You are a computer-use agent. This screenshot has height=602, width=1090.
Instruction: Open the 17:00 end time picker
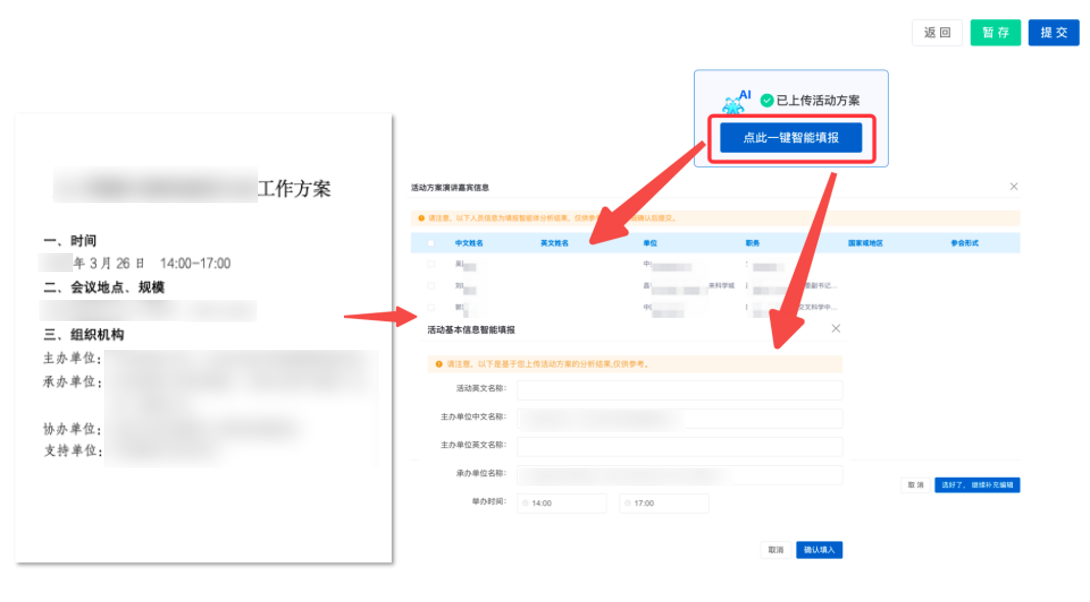click(x=663, y=502)
